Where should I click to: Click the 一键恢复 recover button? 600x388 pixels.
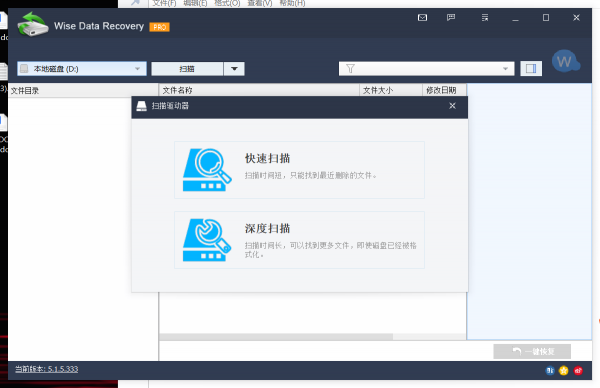tap(532, 351)
